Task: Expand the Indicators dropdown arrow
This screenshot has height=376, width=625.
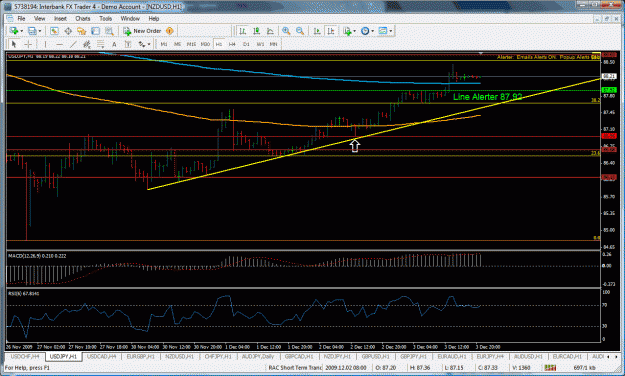Action: tap(354, 31)
